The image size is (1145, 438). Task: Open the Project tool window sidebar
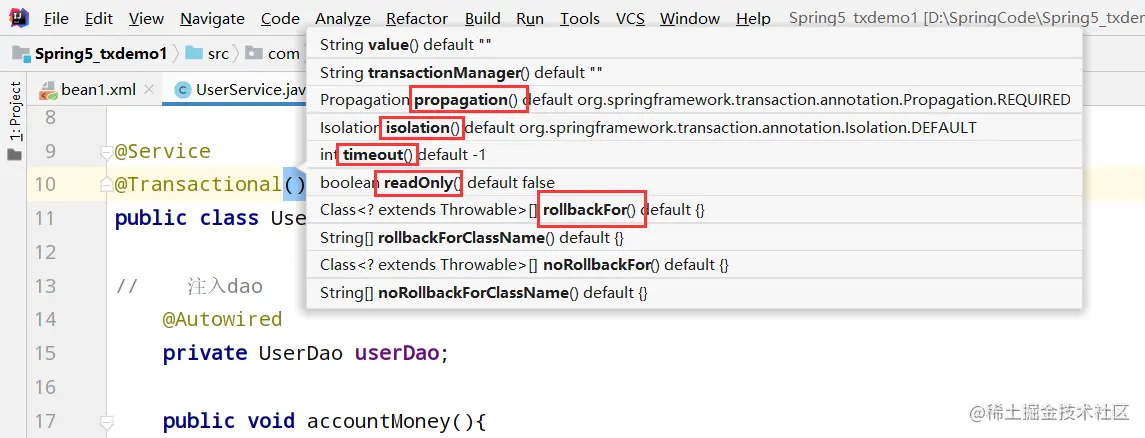pos(15,112)
